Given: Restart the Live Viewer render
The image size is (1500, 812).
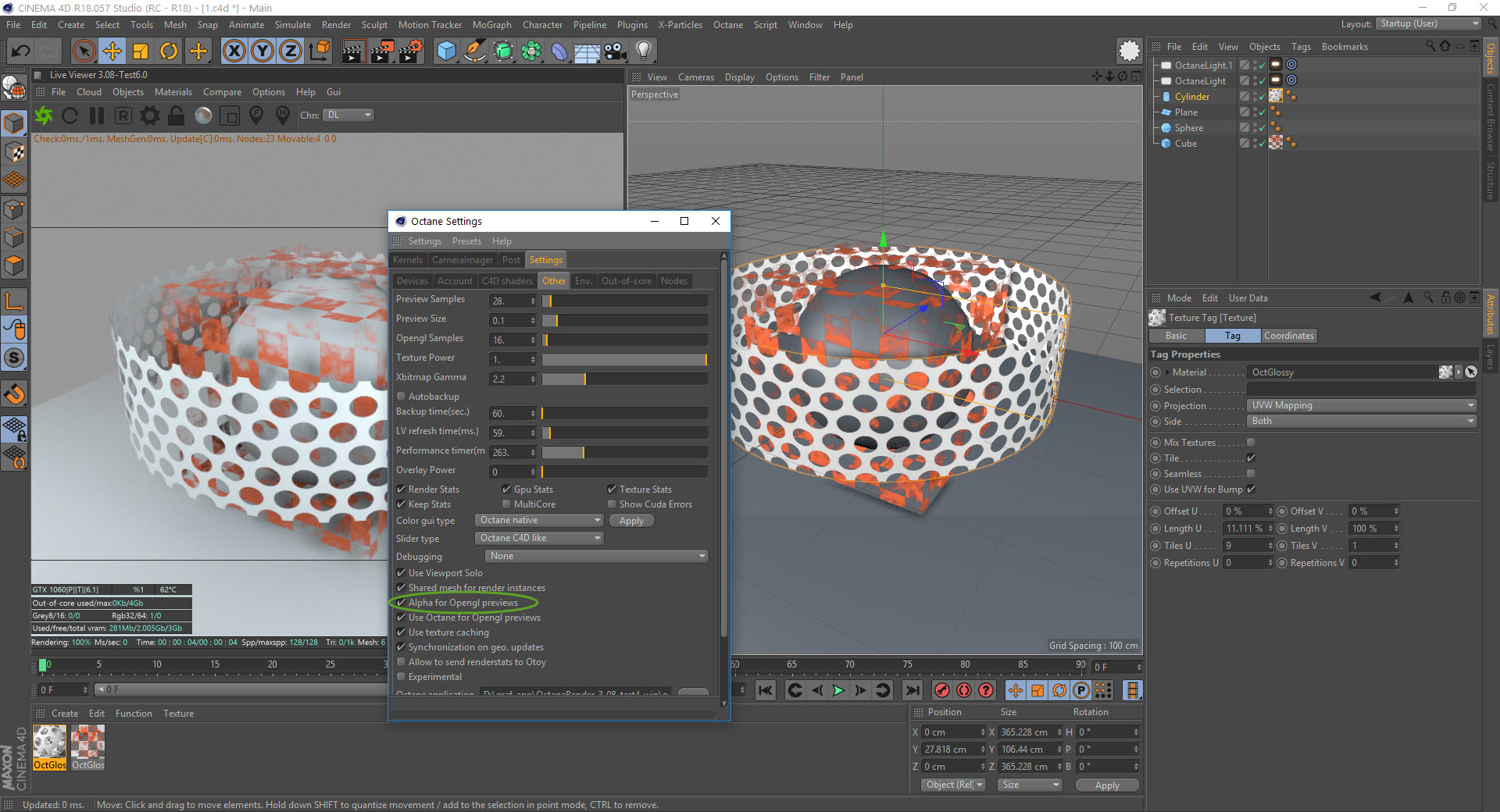Looking at the screenshot, I should tap(70, 116).
